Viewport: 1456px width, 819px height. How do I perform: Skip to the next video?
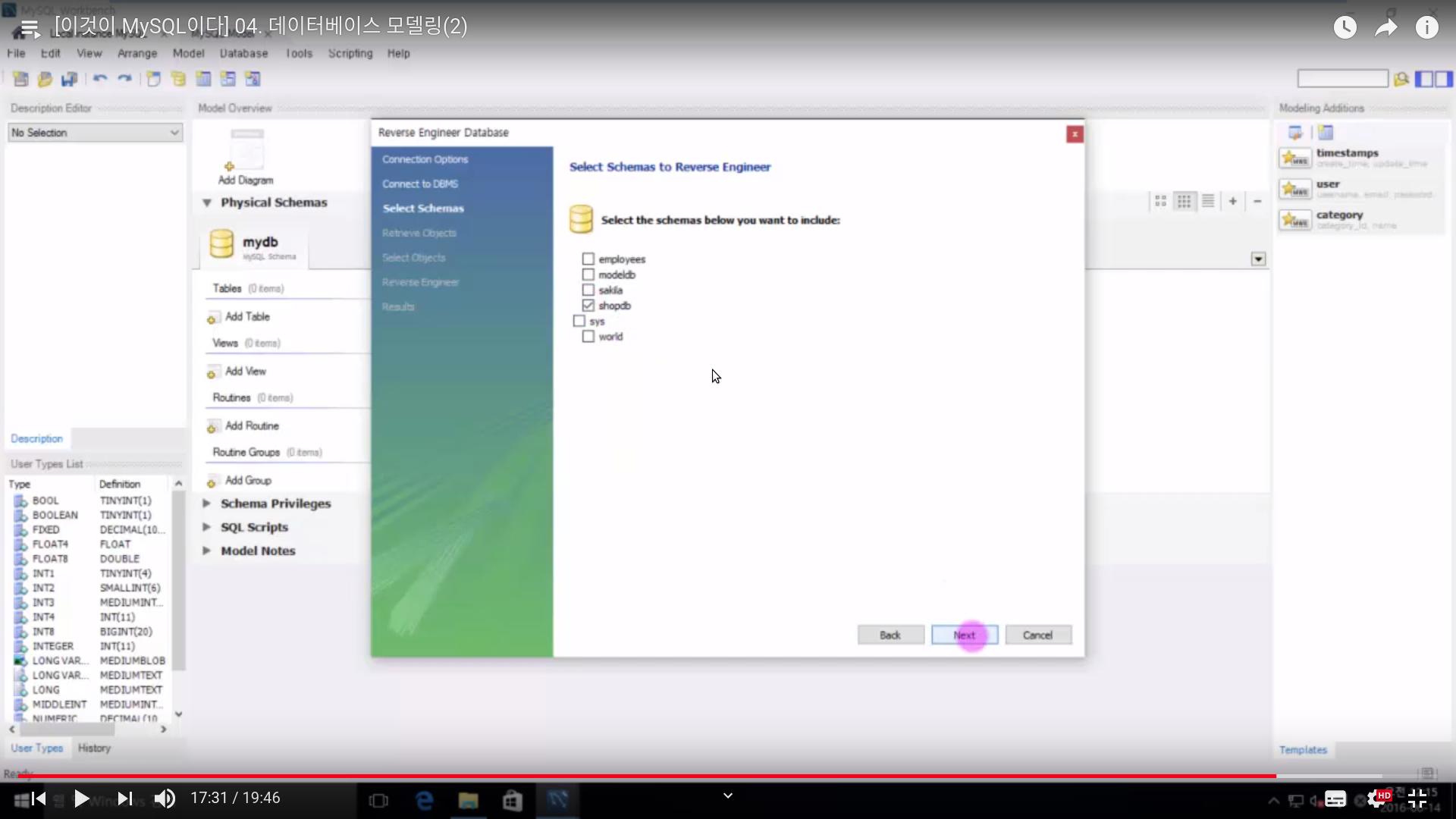point(125,799)
